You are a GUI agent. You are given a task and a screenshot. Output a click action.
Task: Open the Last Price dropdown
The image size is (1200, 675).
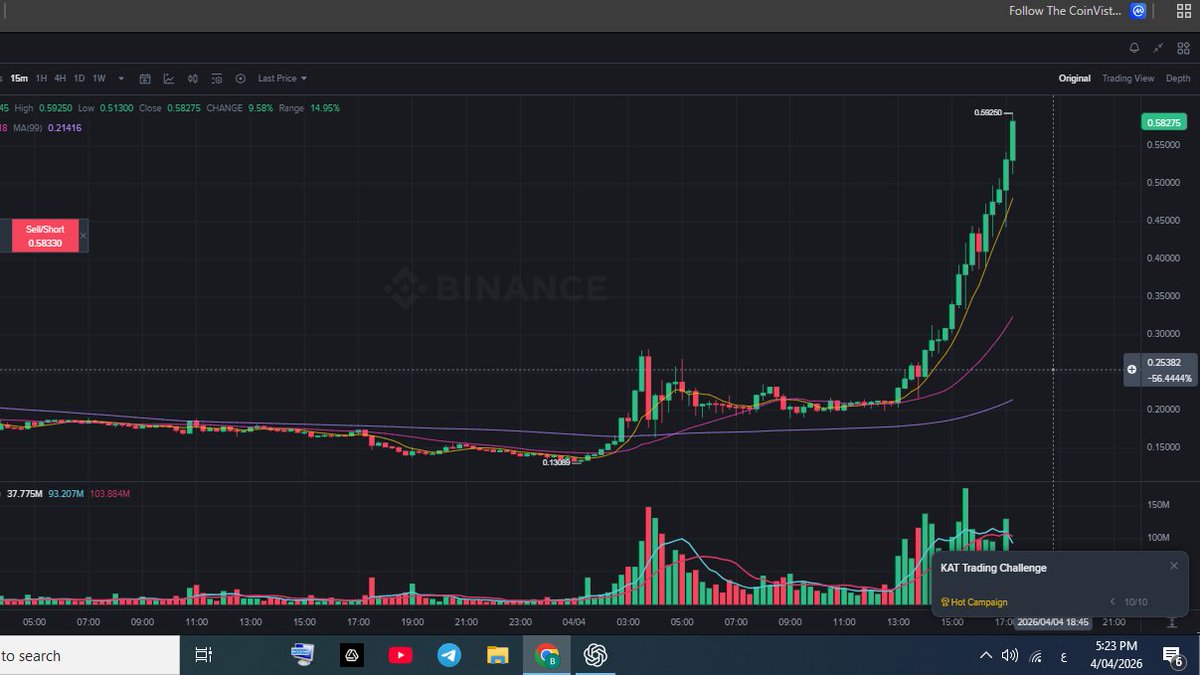point(282,78)
